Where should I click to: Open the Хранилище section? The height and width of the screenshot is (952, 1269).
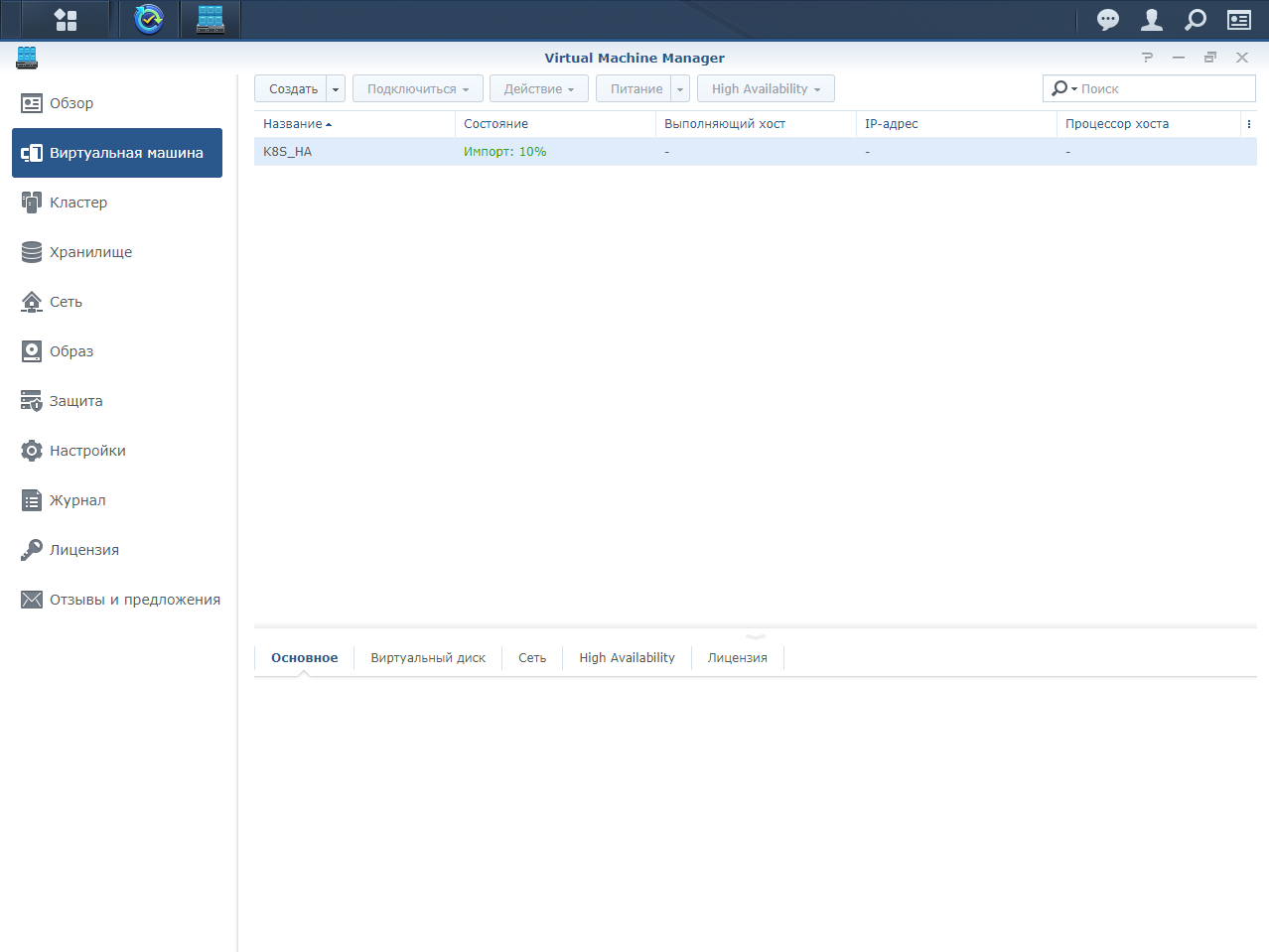pyautogui.click(x=117, y=252)
